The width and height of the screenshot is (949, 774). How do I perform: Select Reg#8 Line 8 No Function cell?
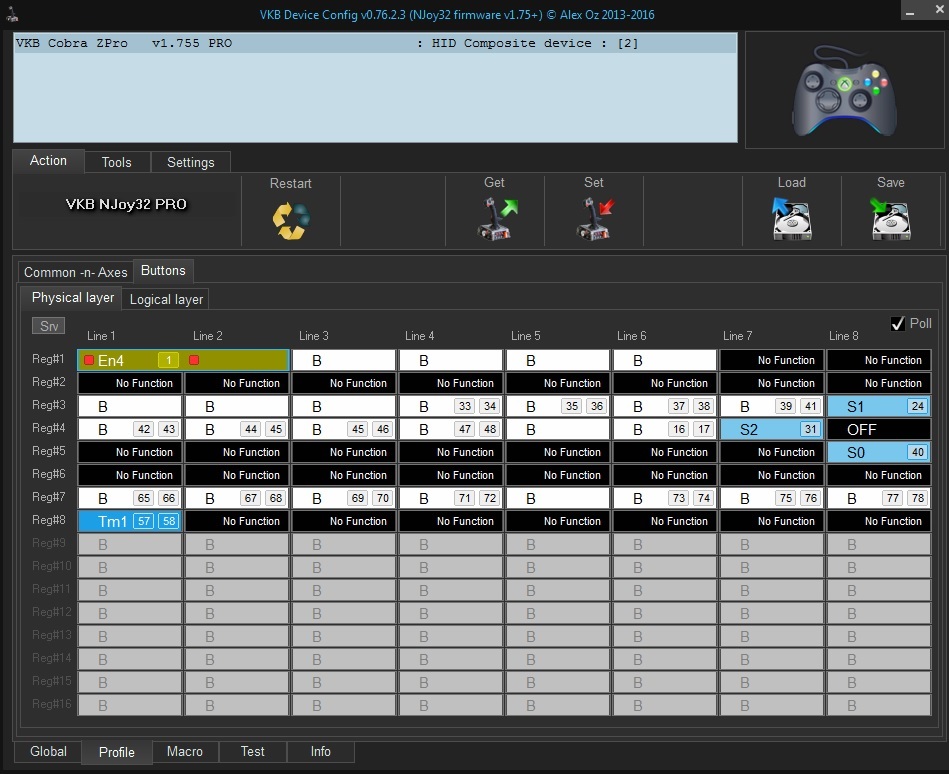(879, 521)
